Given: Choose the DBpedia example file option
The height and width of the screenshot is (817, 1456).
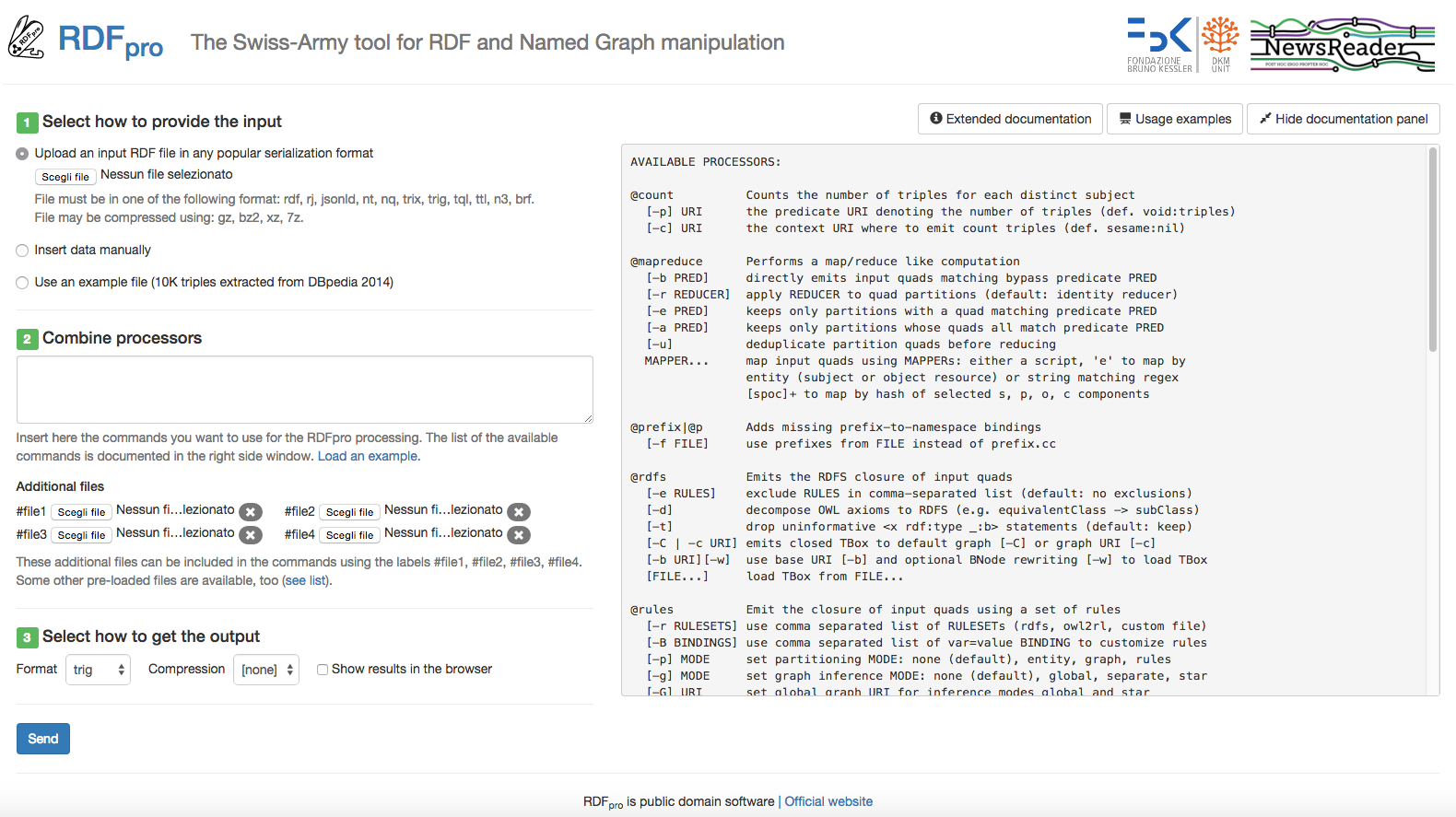Looking at the screenshot, I should point(22,283).
